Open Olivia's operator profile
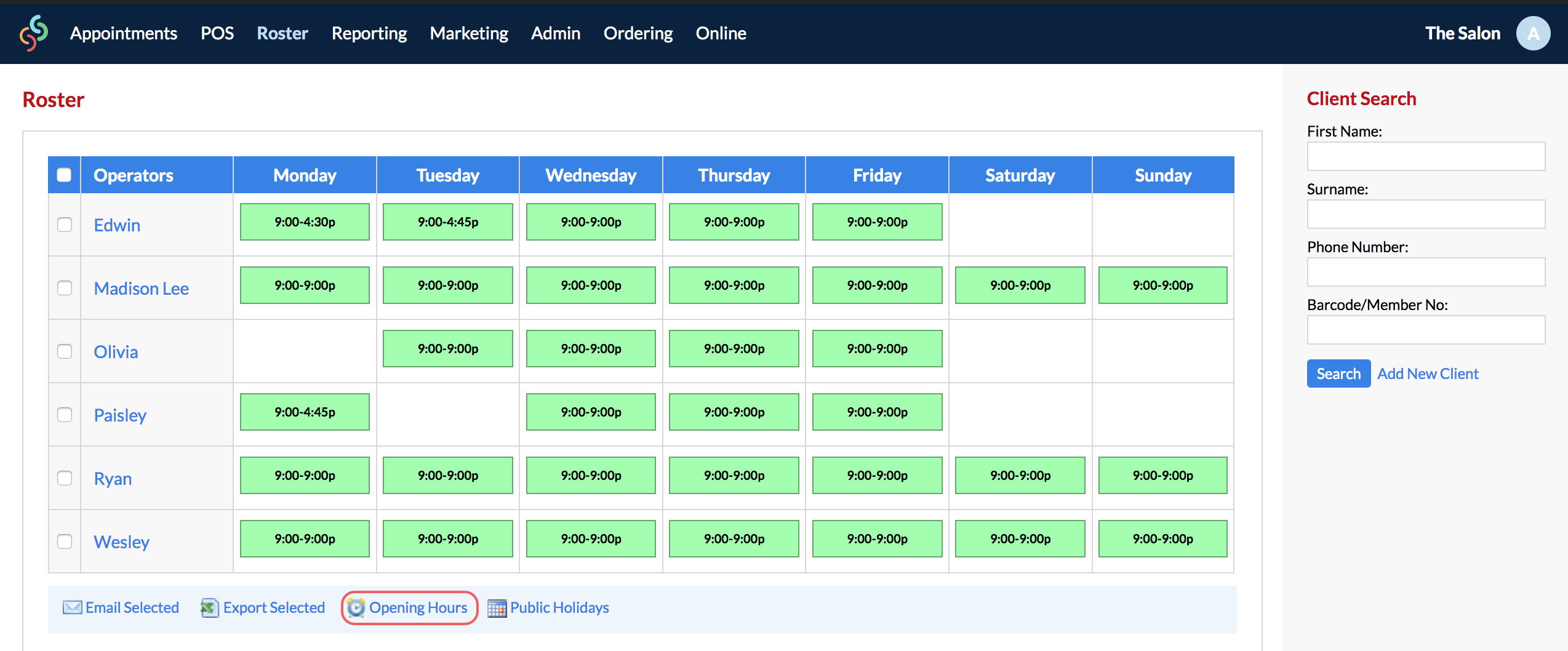This screenshot has width=1568, height=651. [x=116, y=351]
